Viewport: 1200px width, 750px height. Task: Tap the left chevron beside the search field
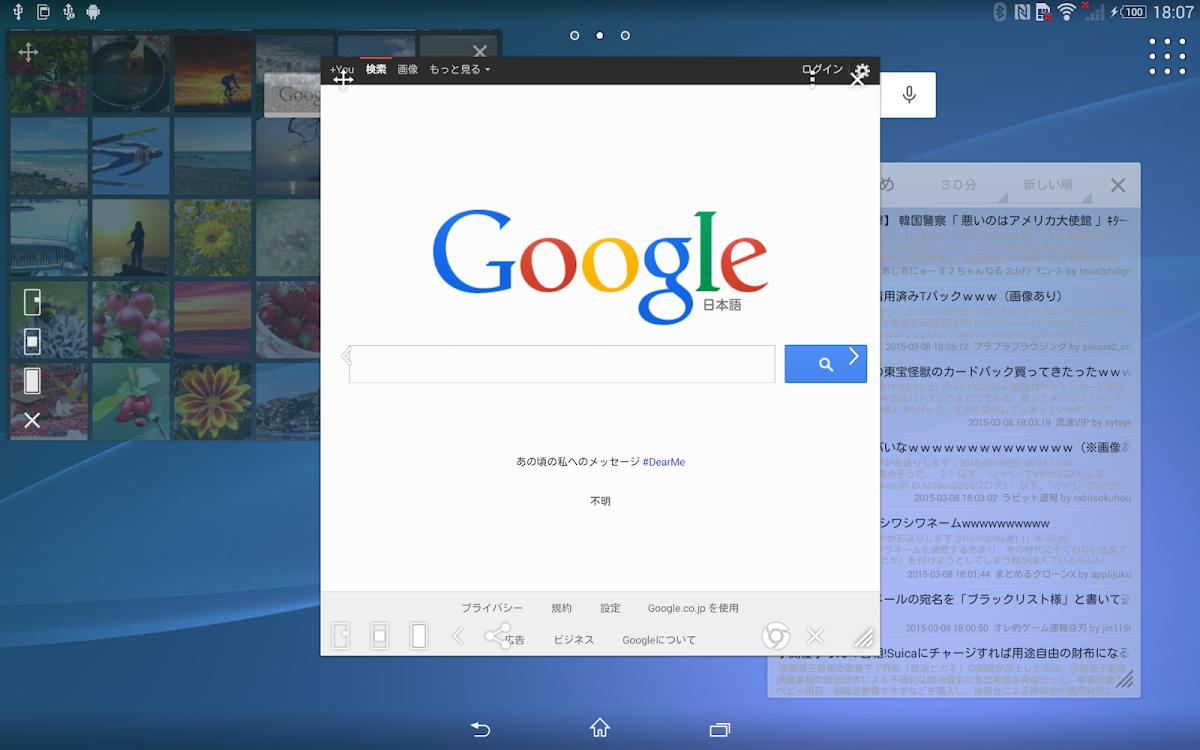point(347,356)
